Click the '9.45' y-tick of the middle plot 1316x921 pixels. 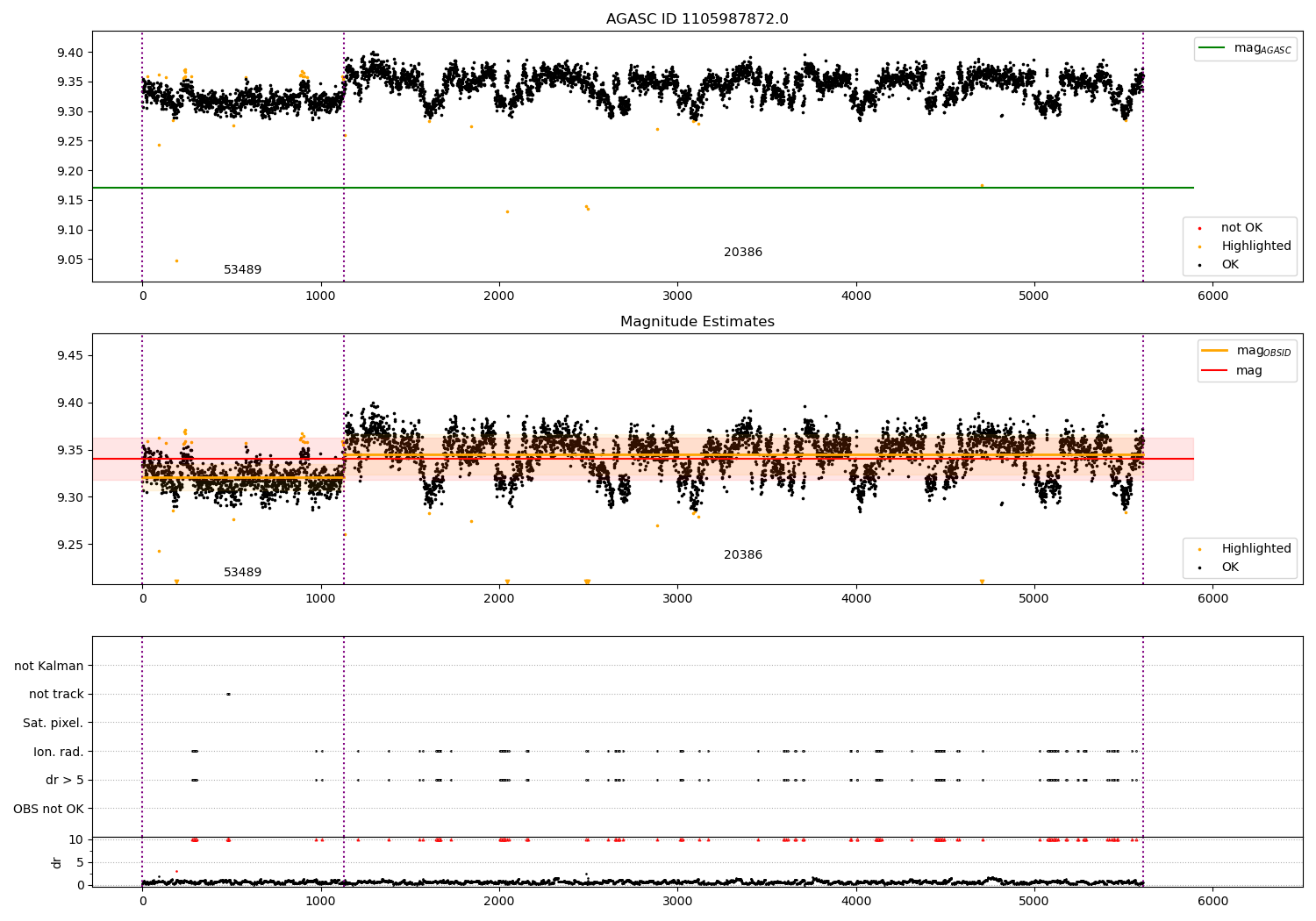(x=70, y=355)
